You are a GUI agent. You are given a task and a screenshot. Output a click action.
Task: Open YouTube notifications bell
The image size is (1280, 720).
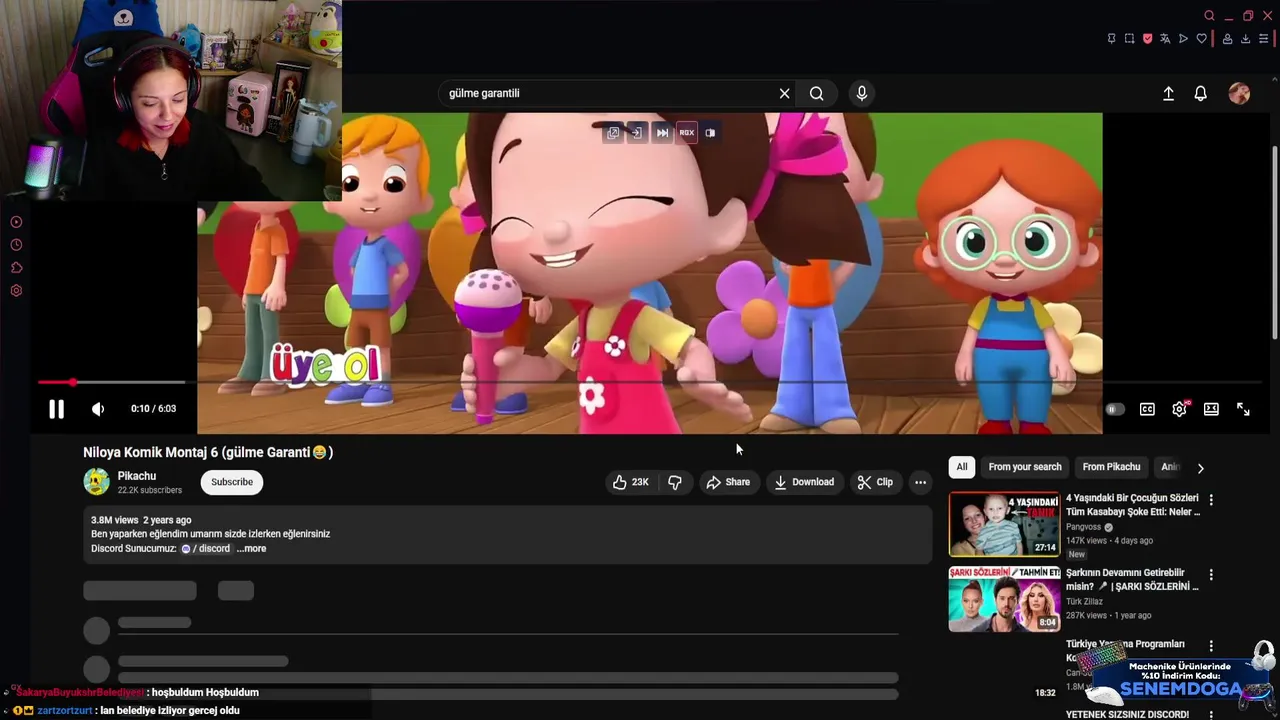(x=1201, y=93)
